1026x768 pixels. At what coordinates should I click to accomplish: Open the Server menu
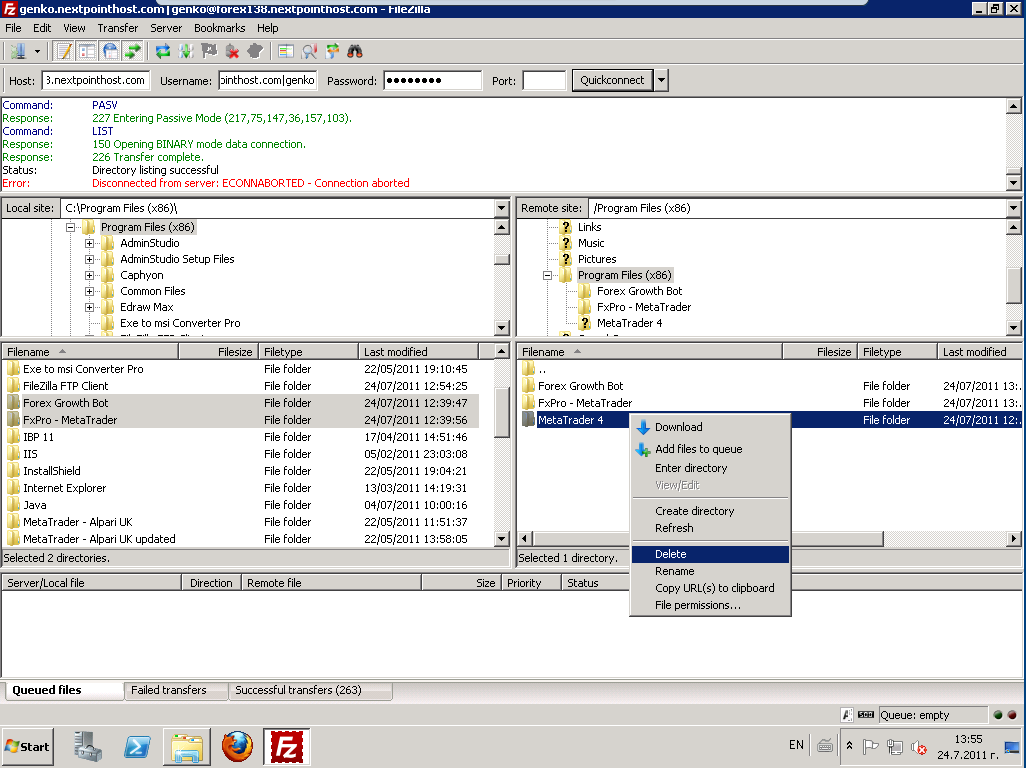tap(166, 28)
